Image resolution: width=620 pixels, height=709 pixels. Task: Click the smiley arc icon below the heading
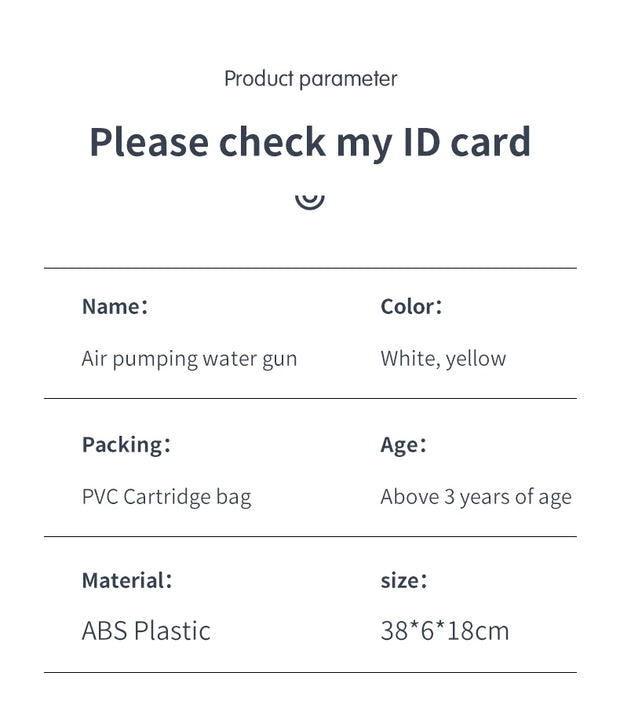point(310,201)
